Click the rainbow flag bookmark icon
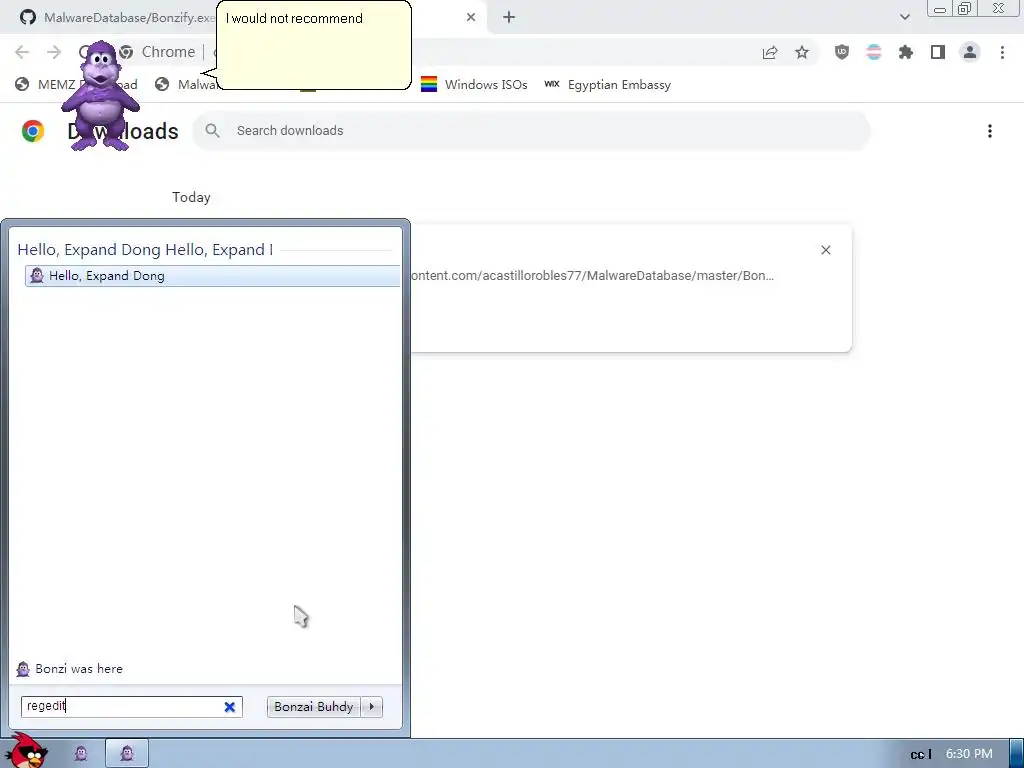 (x=429, y=84)
